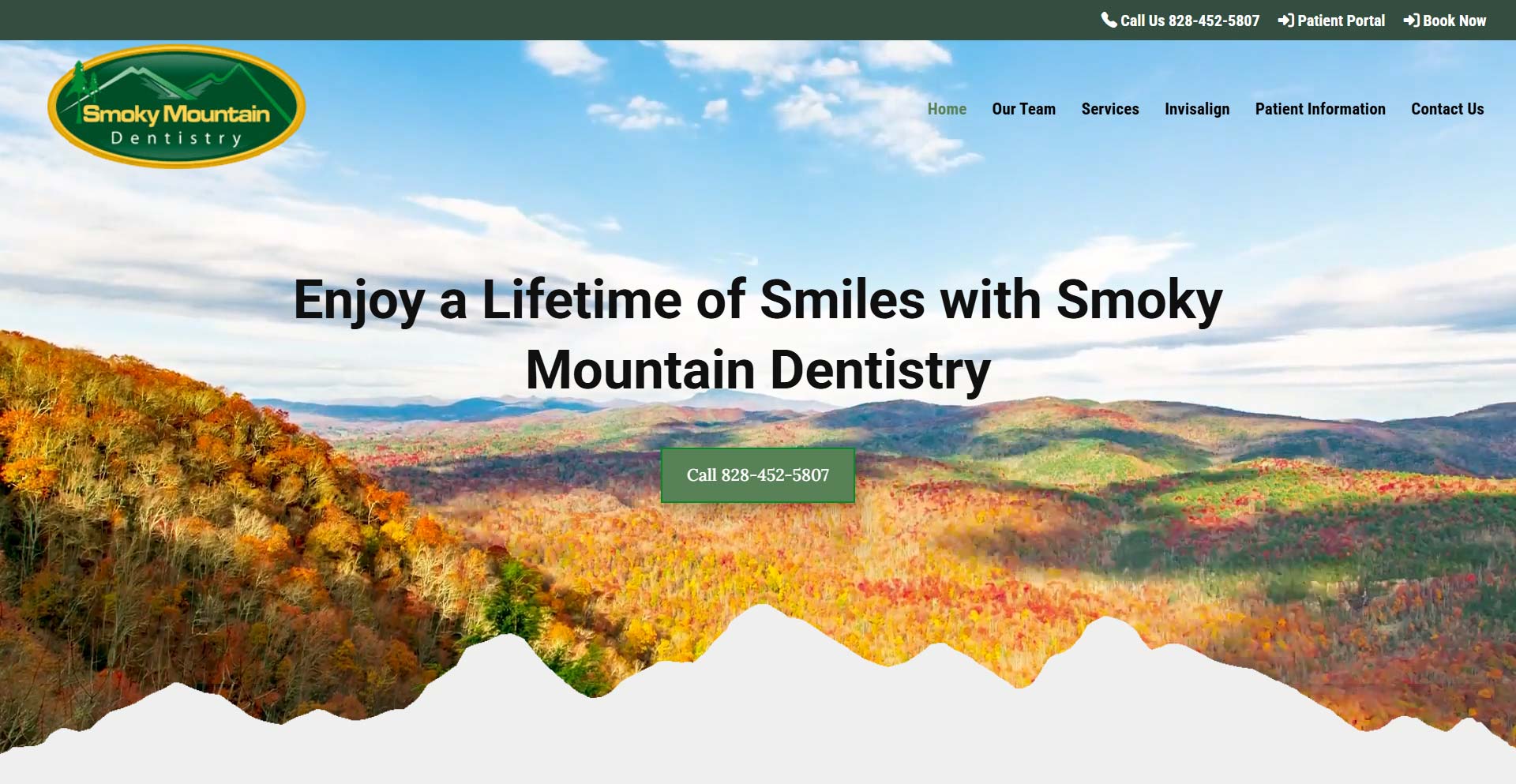1516x784 pixels.
Task: Go to the Home menu item
Action: point(947,109)
